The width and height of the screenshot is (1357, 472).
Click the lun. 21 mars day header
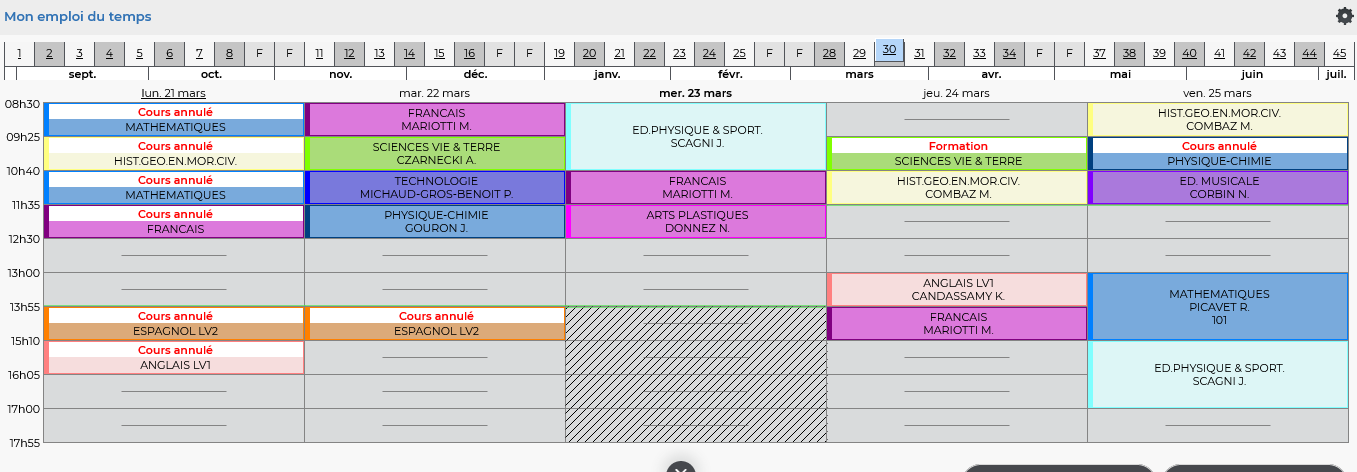coord(173,93)
